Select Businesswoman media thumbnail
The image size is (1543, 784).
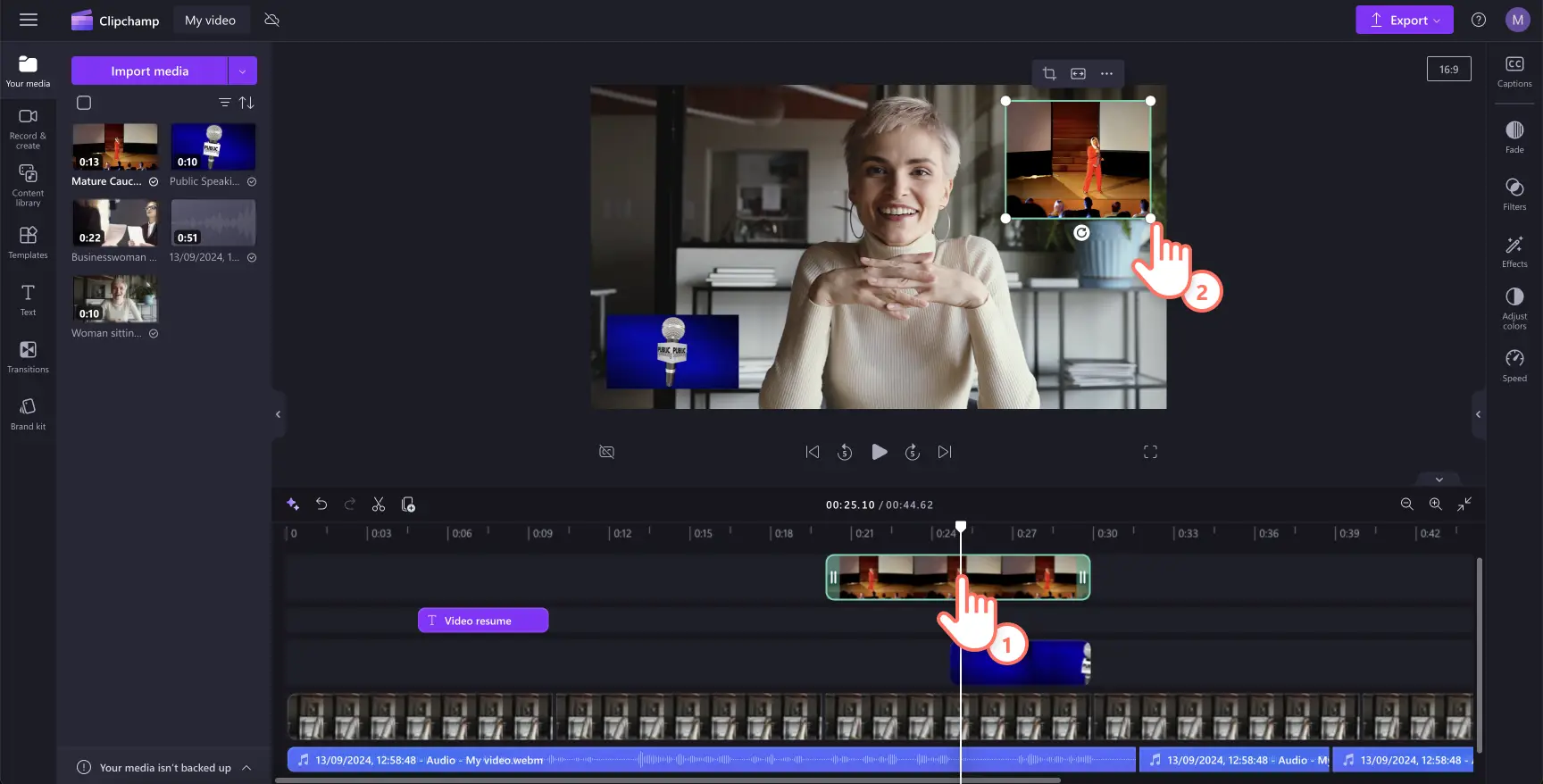tap(115, 222)
